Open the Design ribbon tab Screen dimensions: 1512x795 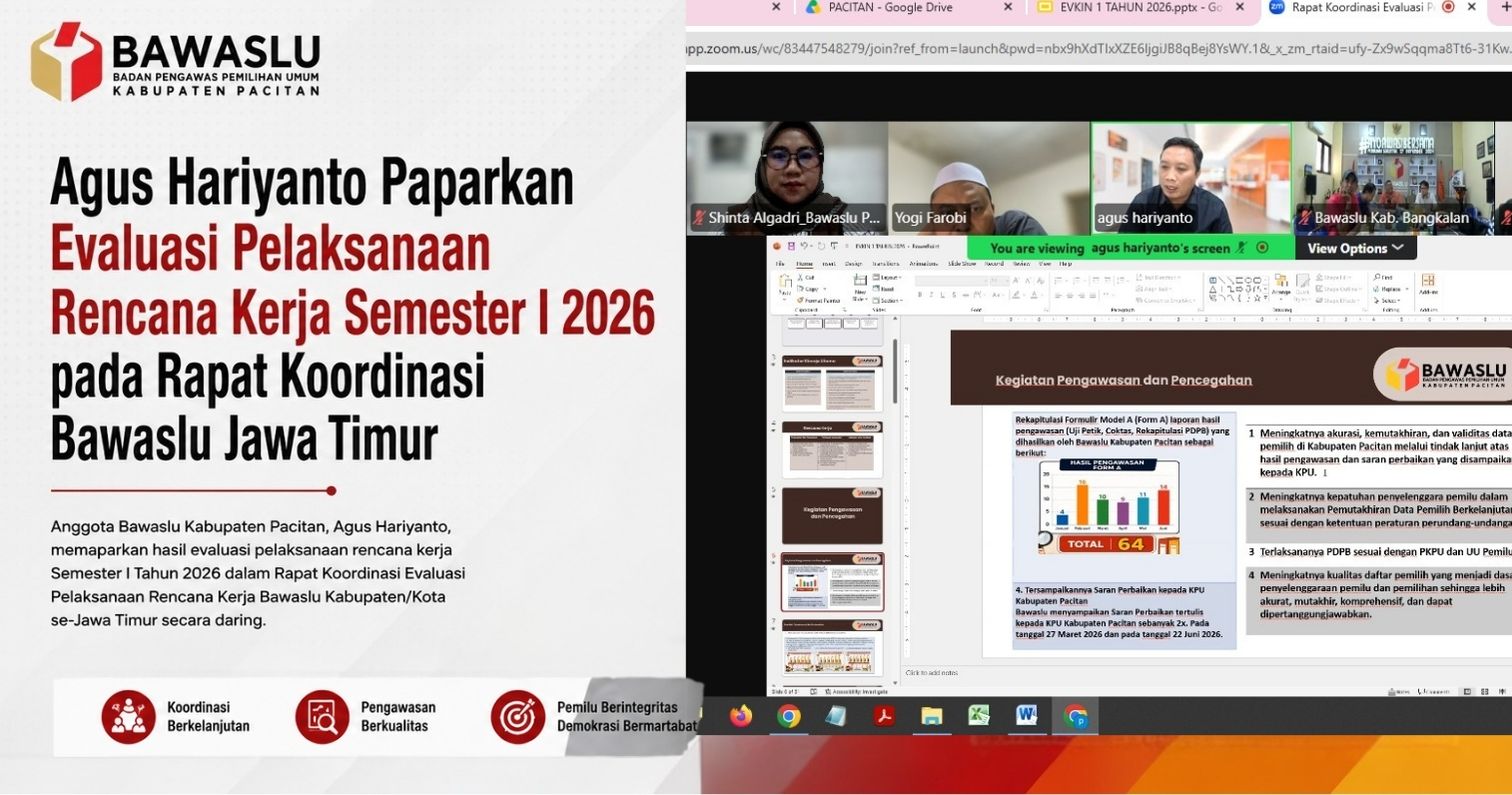[853, 264]
